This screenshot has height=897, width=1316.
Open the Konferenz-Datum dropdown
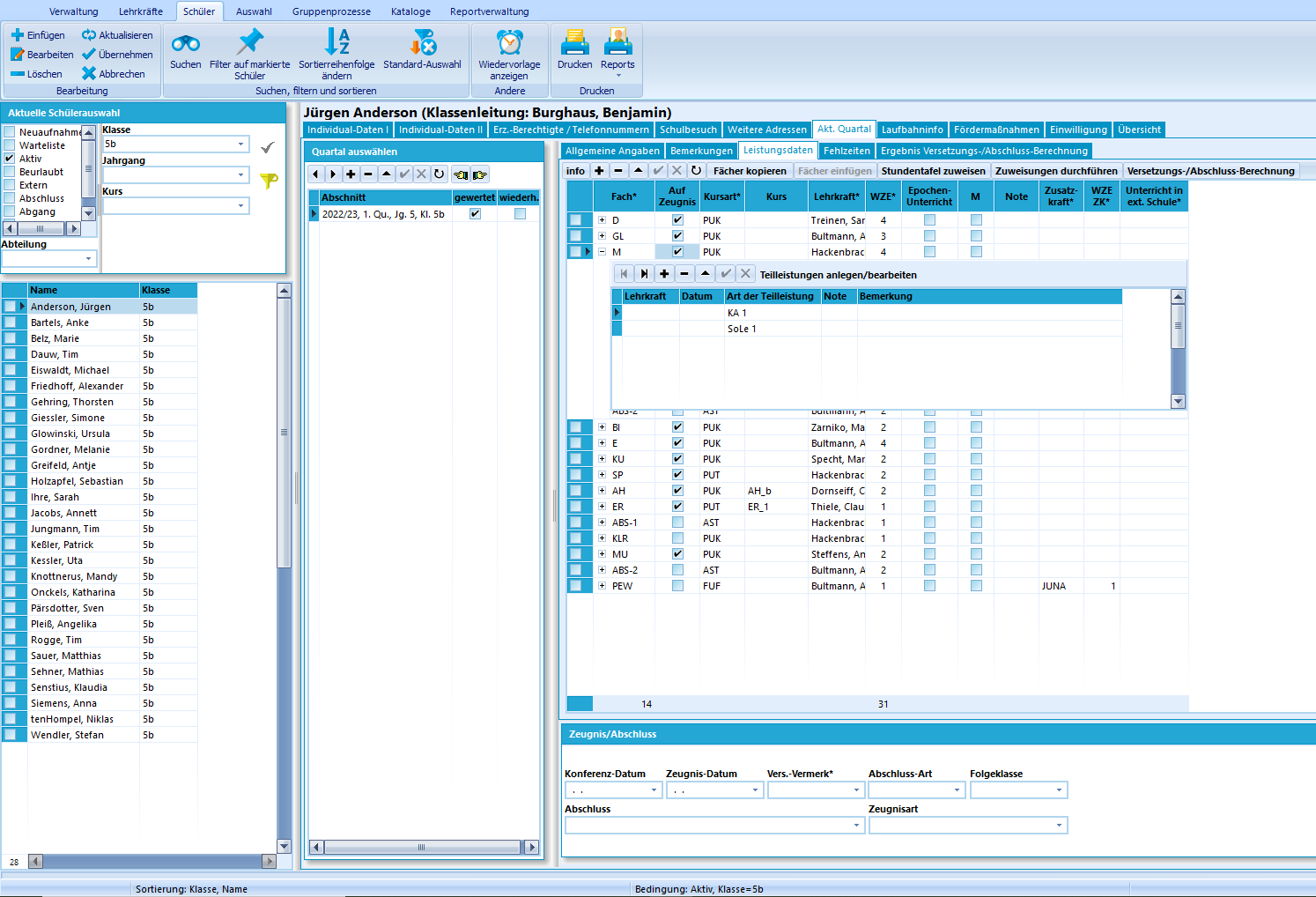click(x=654, y=790)
